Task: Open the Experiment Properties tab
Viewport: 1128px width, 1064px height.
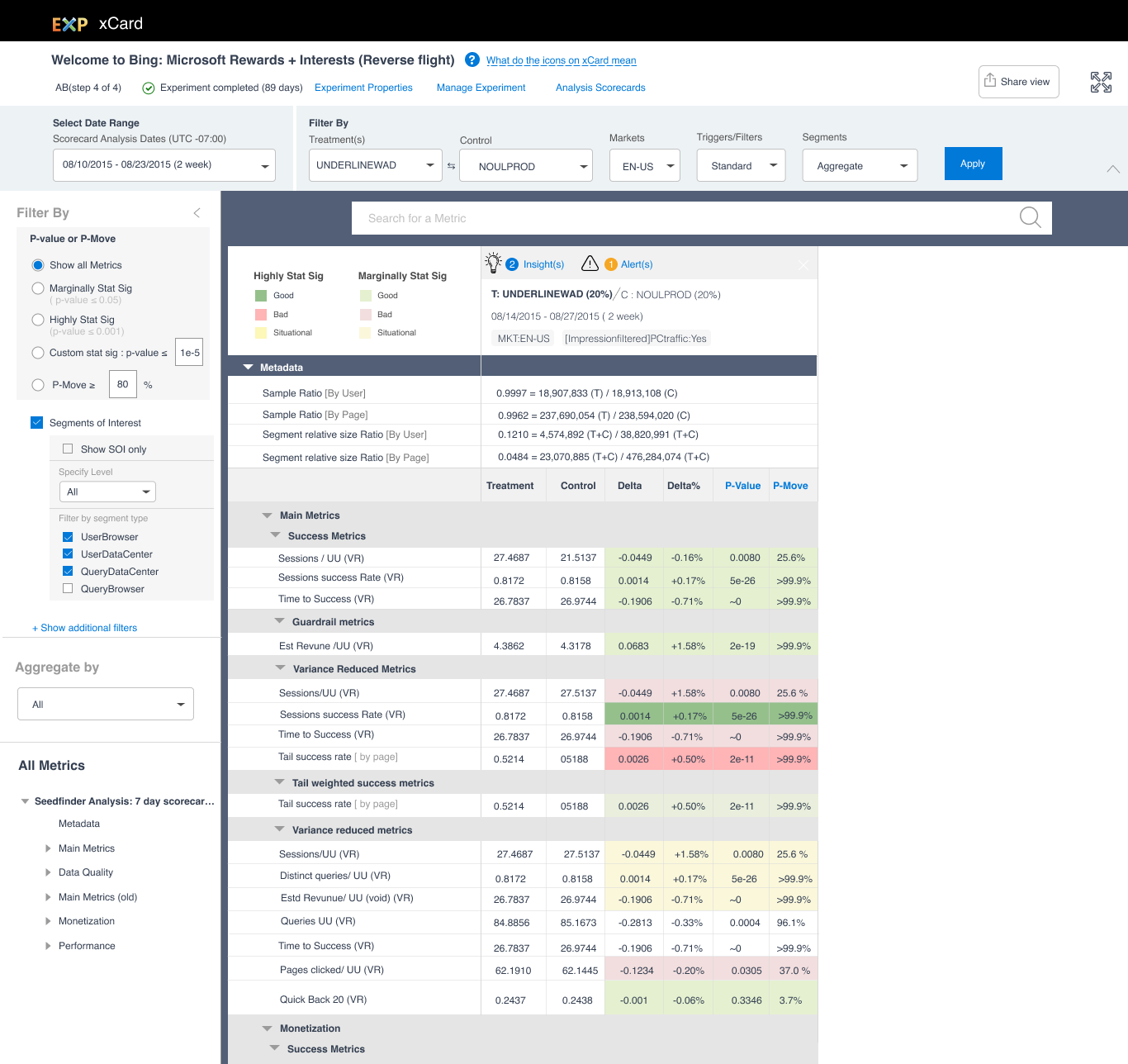Action: point(363,88)
